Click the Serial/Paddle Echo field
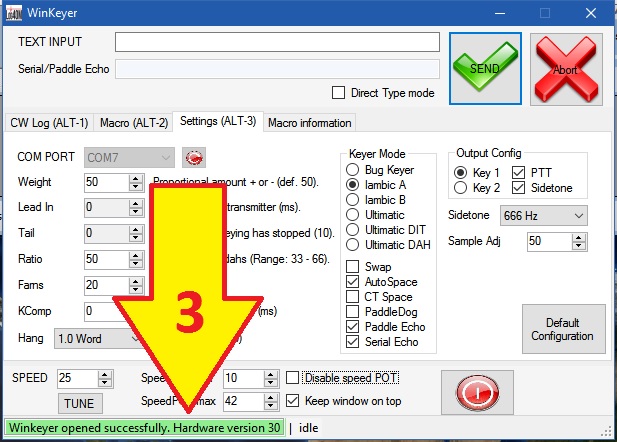 [x=277, y=69]
